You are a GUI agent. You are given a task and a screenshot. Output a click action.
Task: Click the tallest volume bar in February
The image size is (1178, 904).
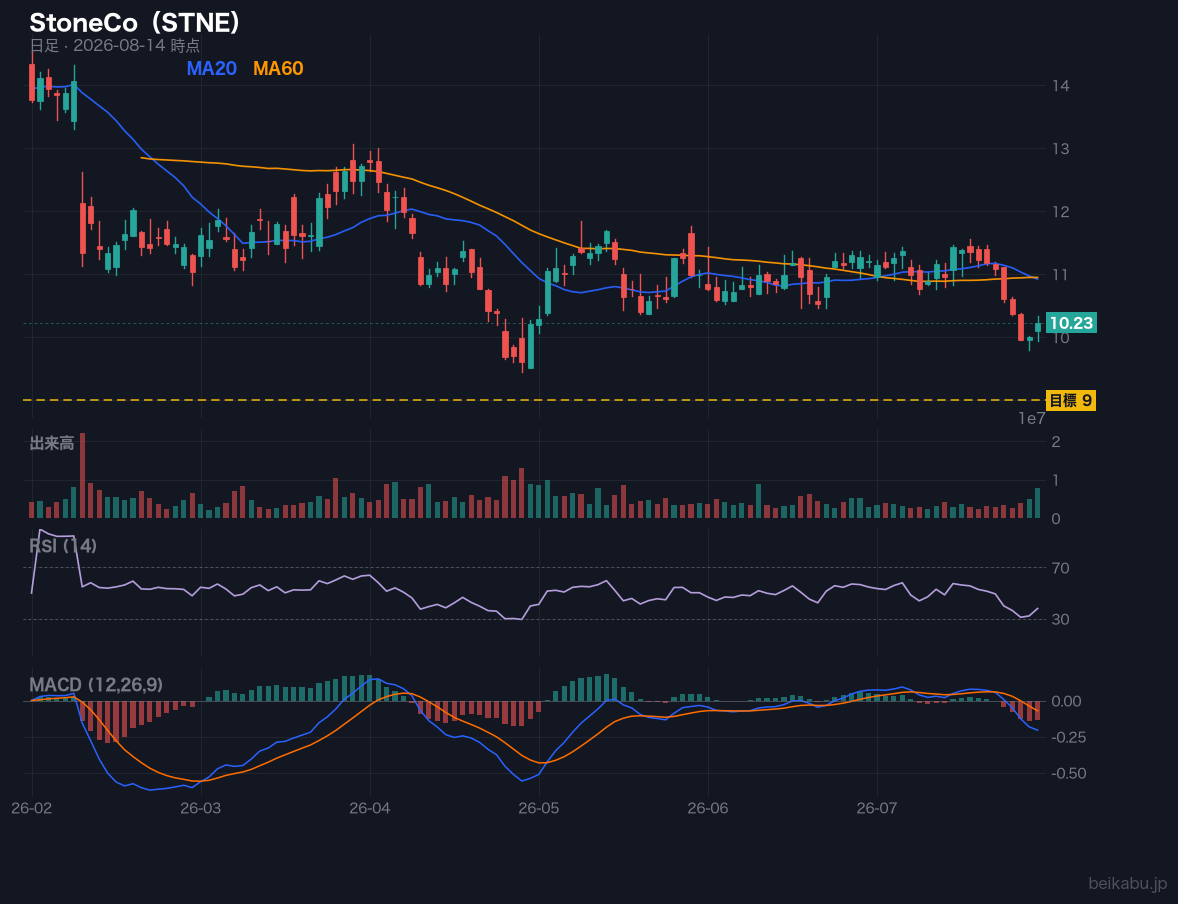(83, 476)
